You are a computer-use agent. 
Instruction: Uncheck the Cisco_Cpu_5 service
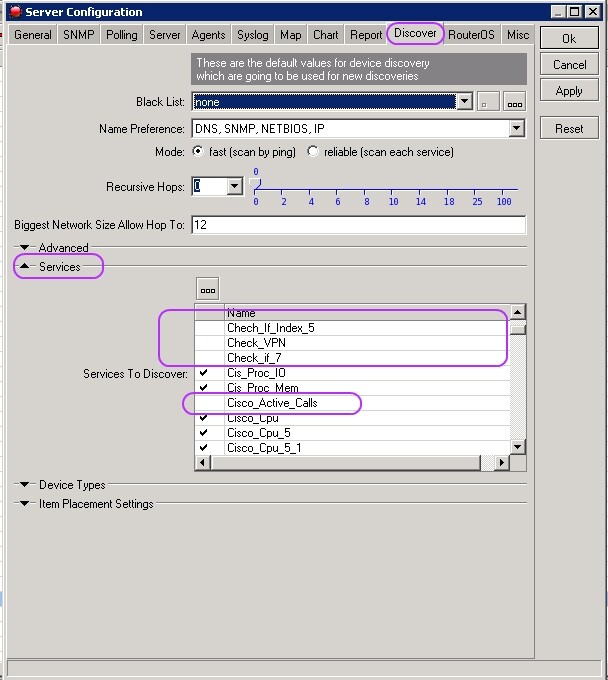(204, 432)
